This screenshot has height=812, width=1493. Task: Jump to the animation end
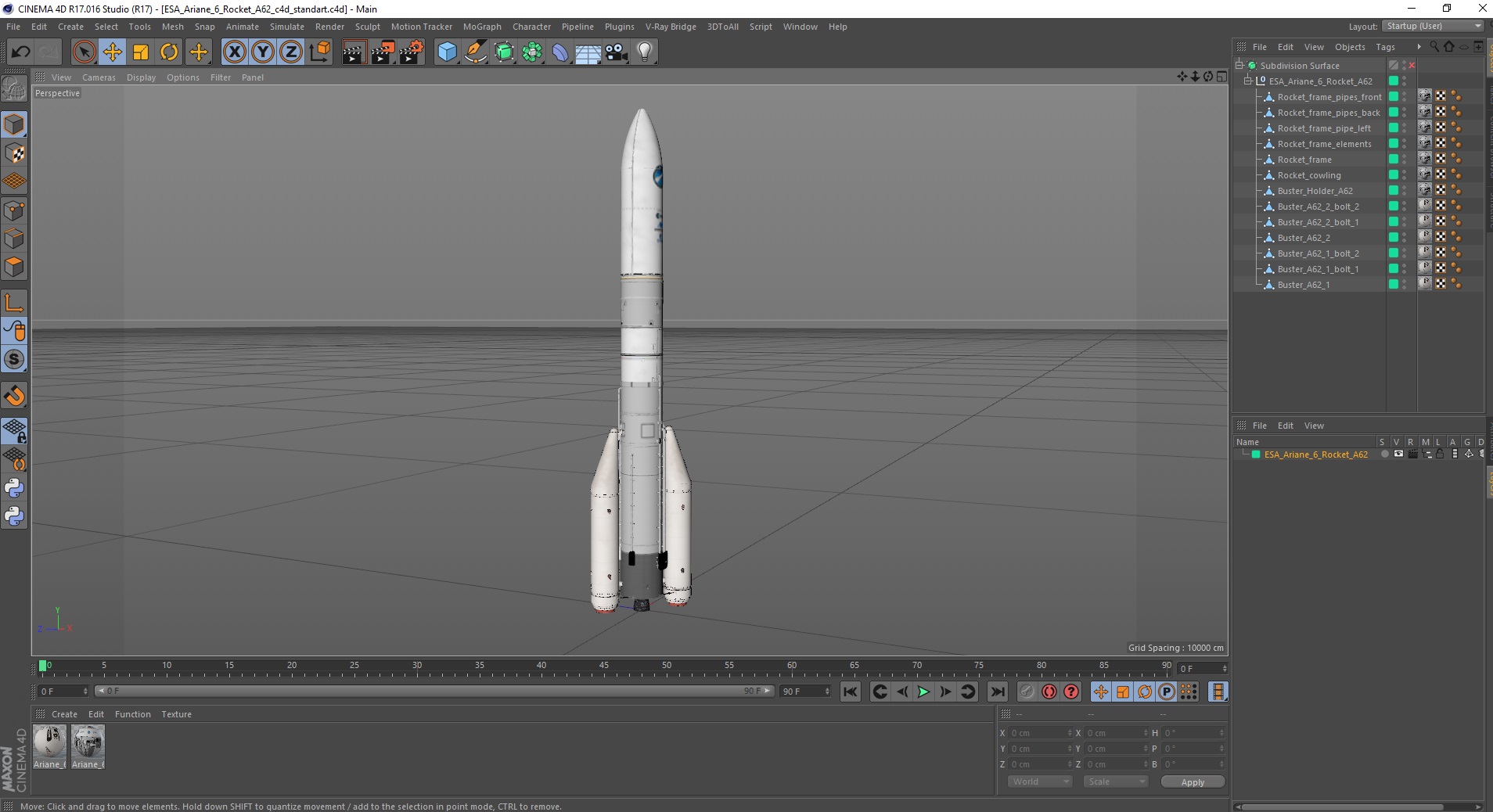(997, 692)
